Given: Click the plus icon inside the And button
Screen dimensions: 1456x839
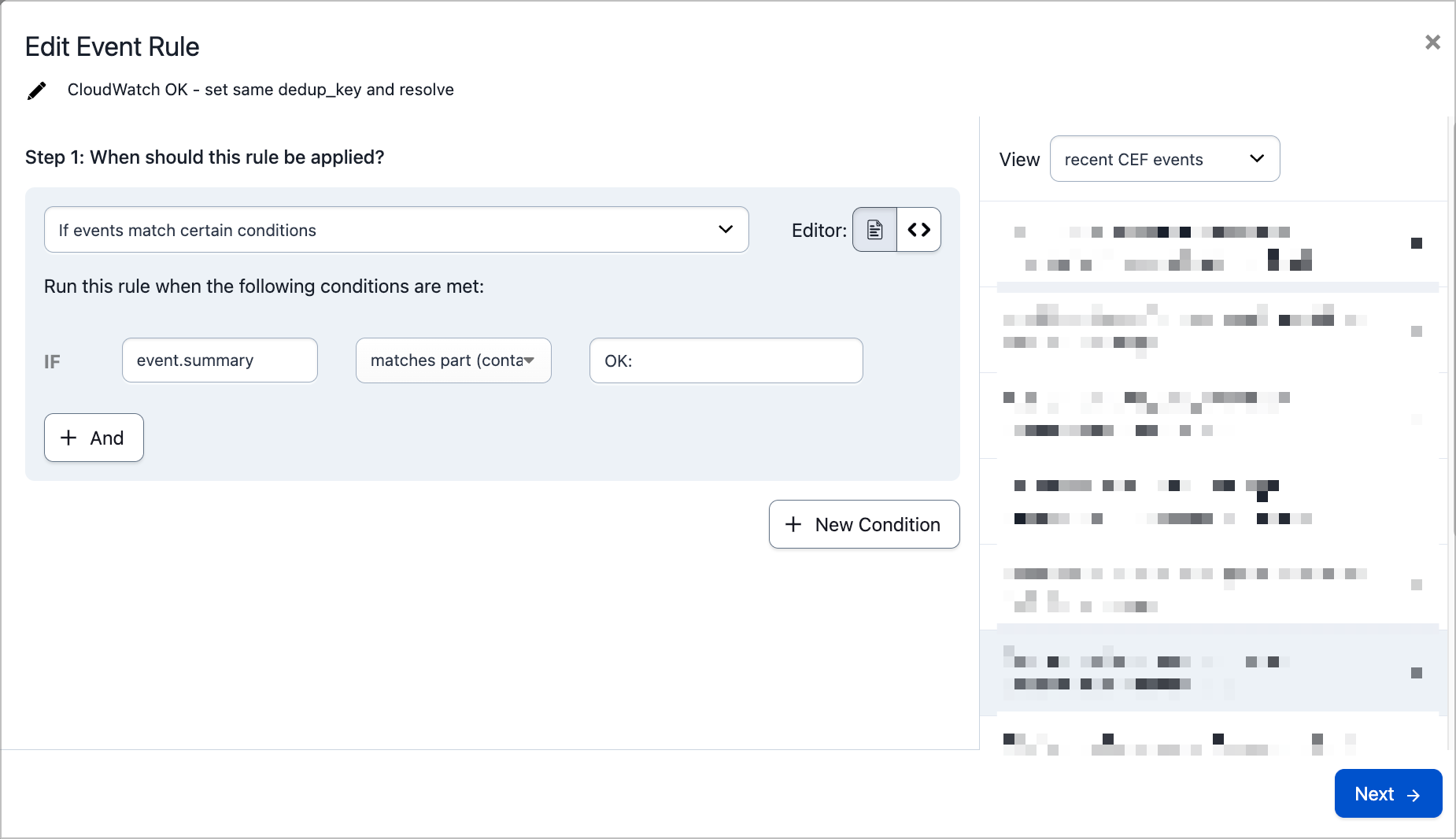Looking at the screenshot, I should point(69,438).
